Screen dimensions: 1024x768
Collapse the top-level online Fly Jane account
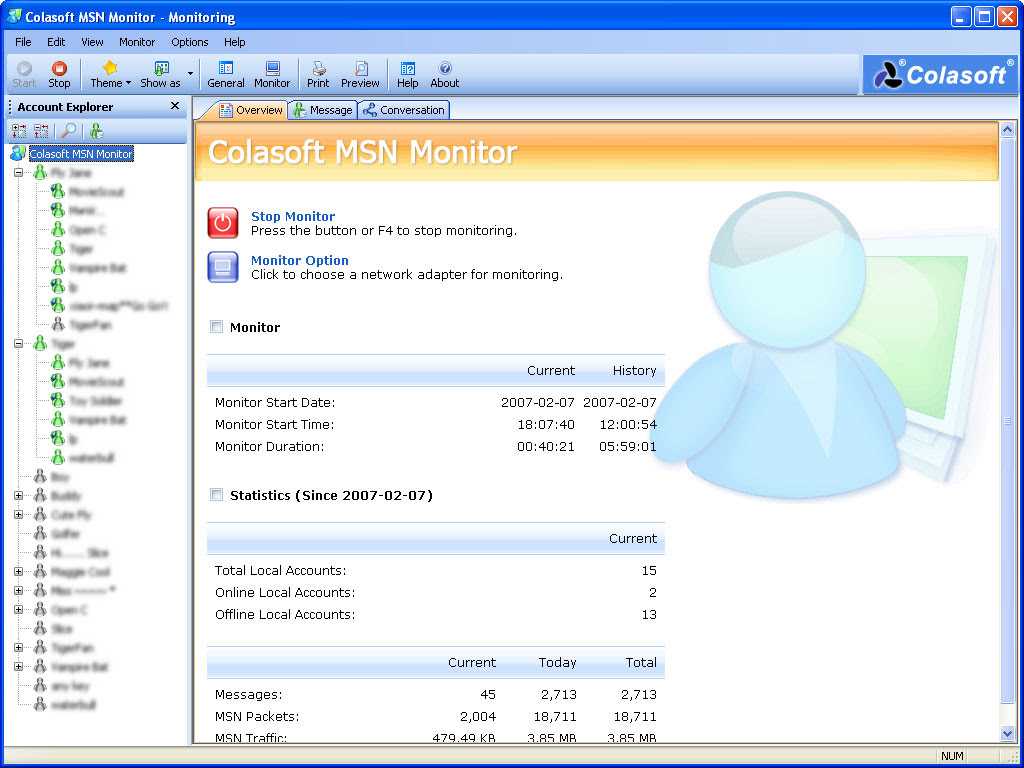[18, 173]
